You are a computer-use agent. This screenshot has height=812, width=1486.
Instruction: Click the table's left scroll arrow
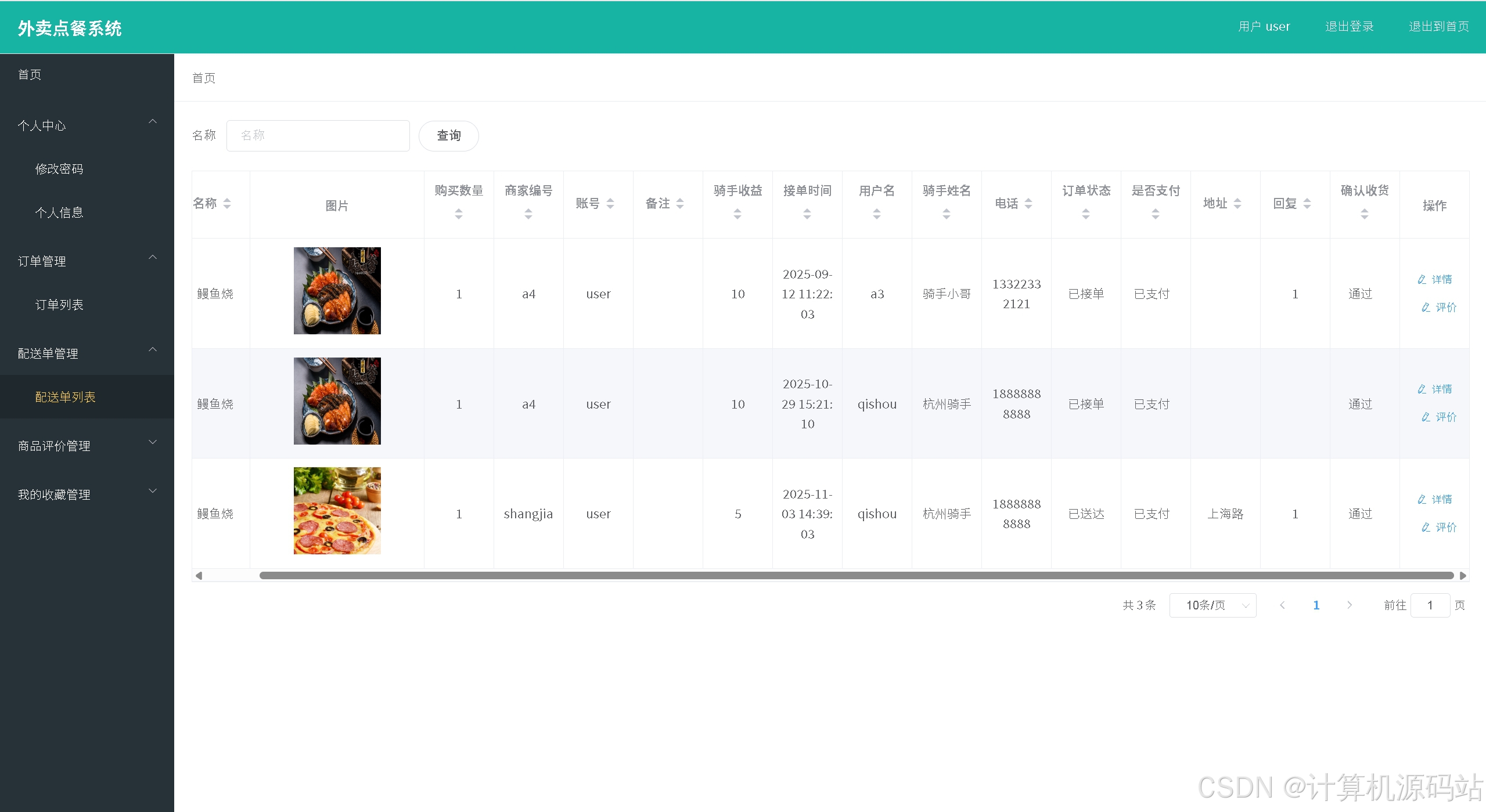pos(199,576)
